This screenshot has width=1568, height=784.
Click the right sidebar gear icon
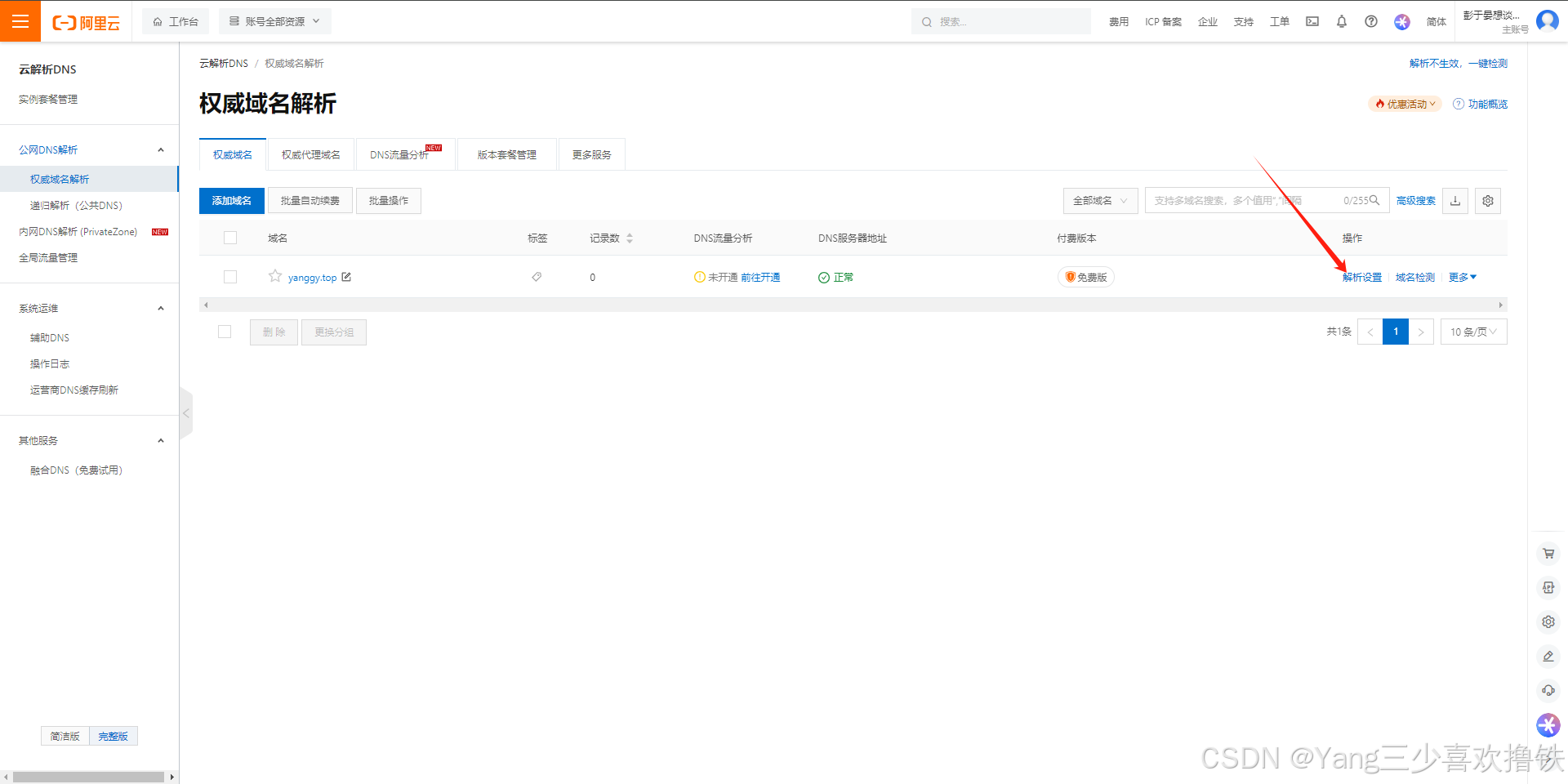pos(1548,622)
